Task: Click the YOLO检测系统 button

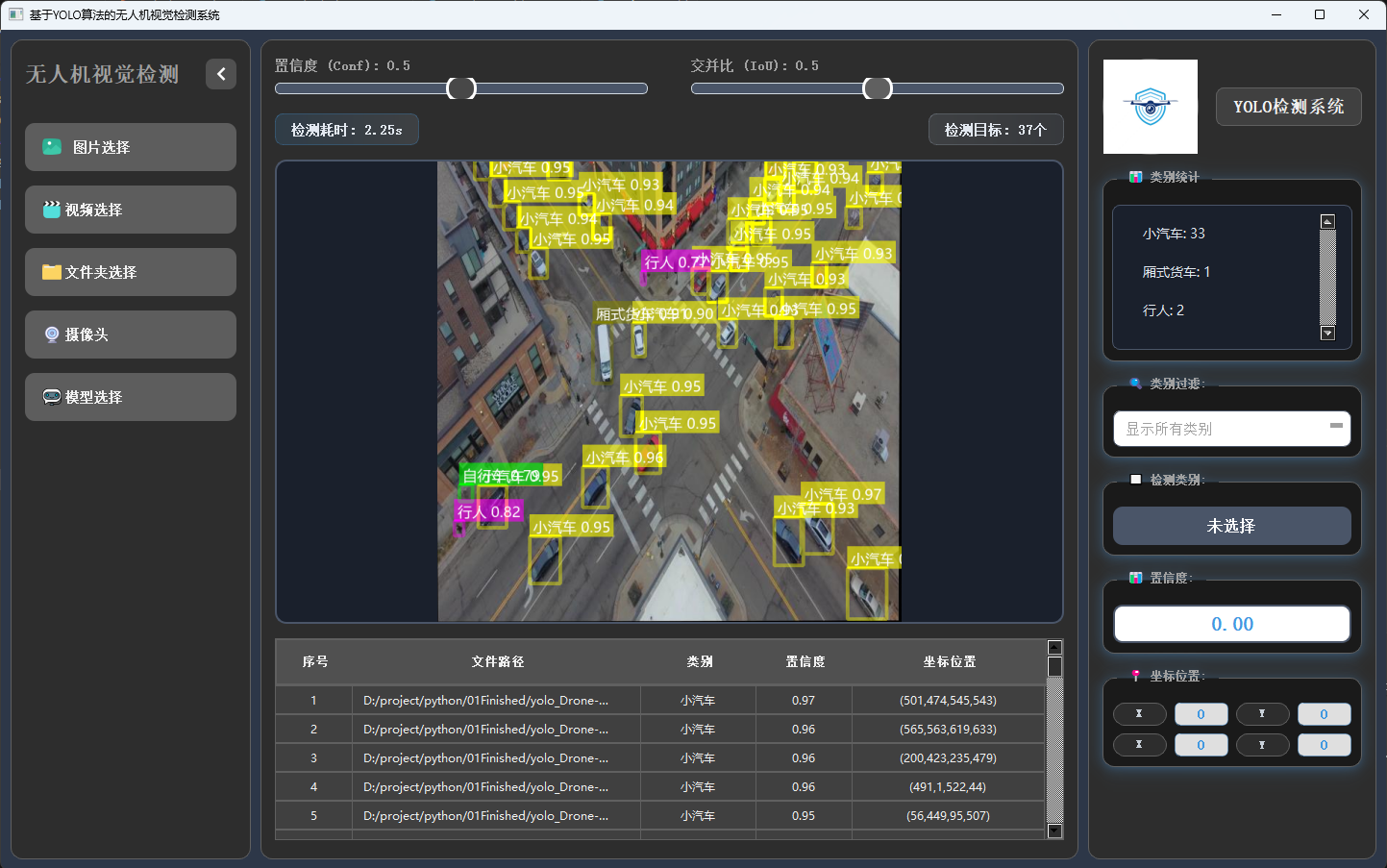Action: (1288, 107)
